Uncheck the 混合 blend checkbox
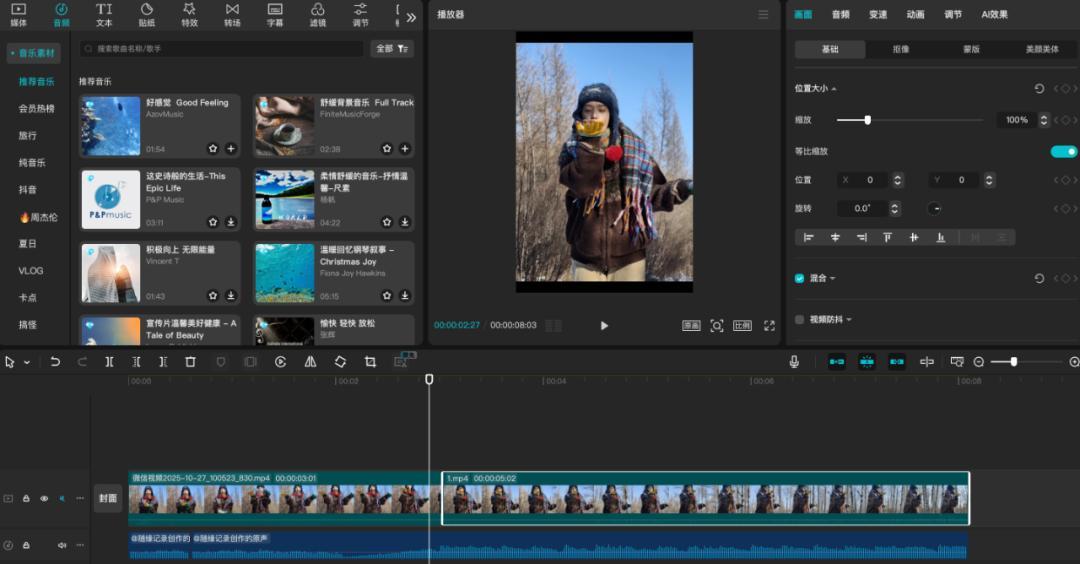The image size is (1080, 564). point(799,278)
